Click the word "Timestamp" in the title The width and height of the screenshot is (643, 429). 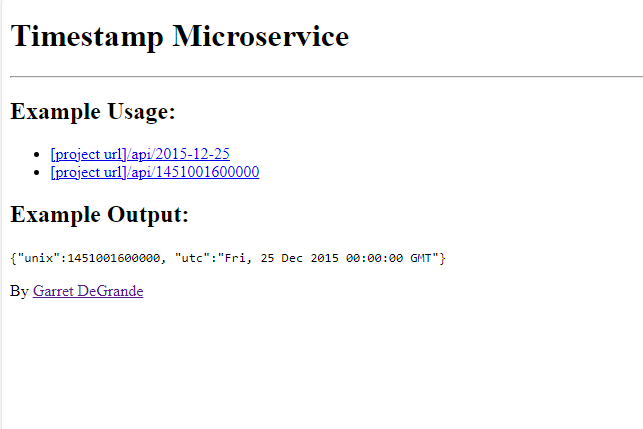point(87,37)
